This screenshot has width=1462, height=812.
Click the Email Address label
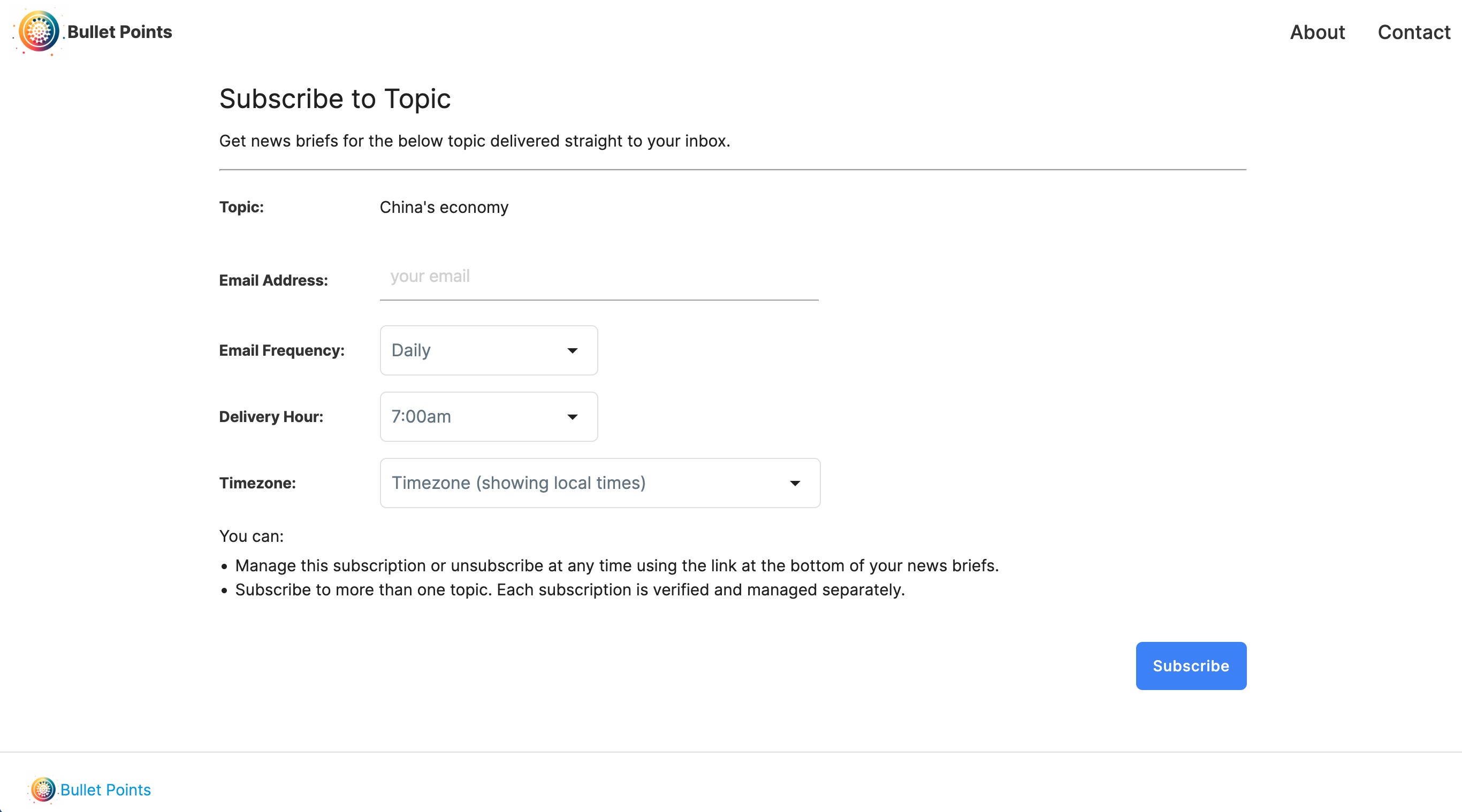273,280
